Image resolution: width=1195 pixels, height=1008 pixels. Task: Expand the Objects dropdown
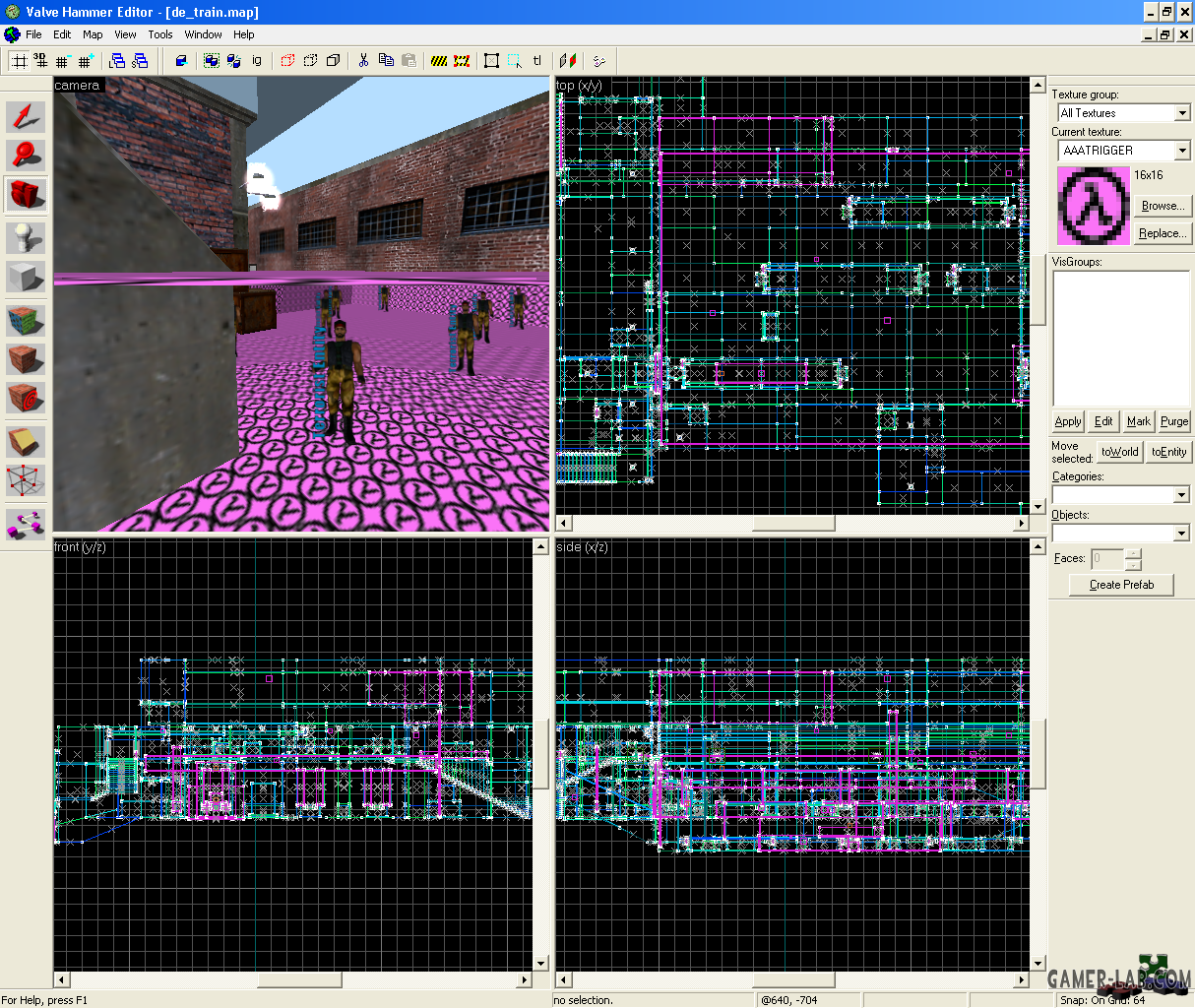pyautogui.click(x=1181, y=533)
